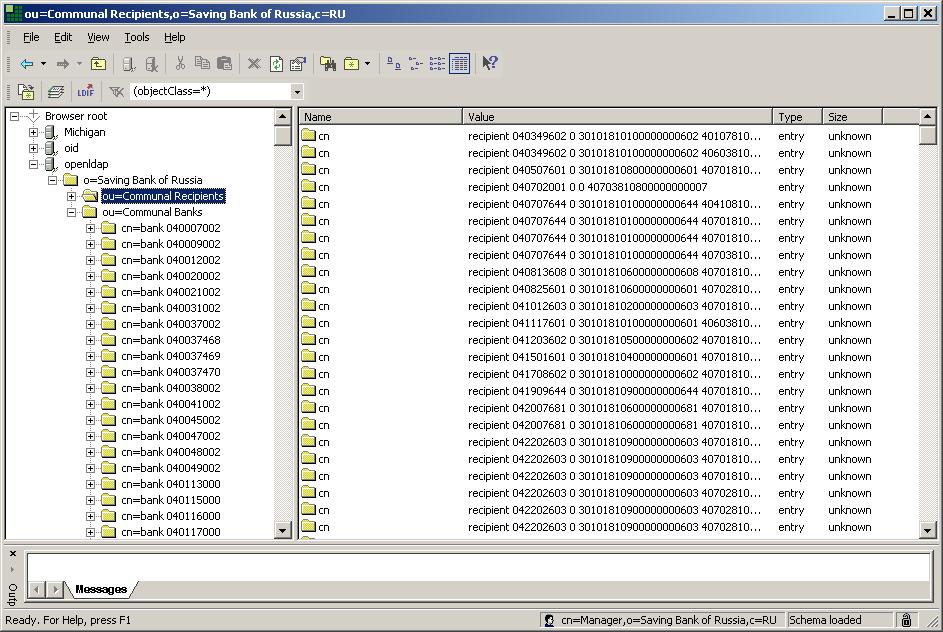Image resolution: width=943 pixels, height=632 pixels.
Task: Open the Tools menu
Action: [137, 37]
